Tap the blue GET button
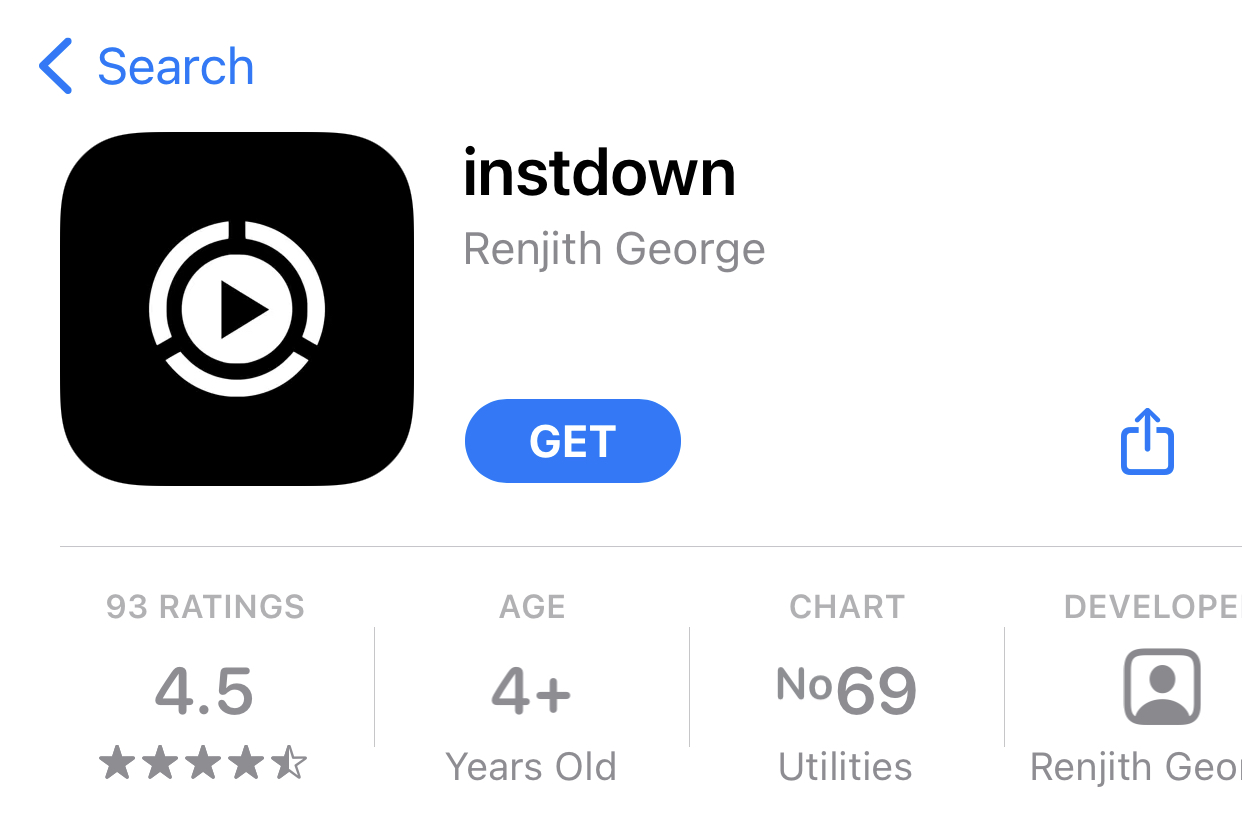The width and height of the screenshot is (1242, 839). click(x=572, y=441)
